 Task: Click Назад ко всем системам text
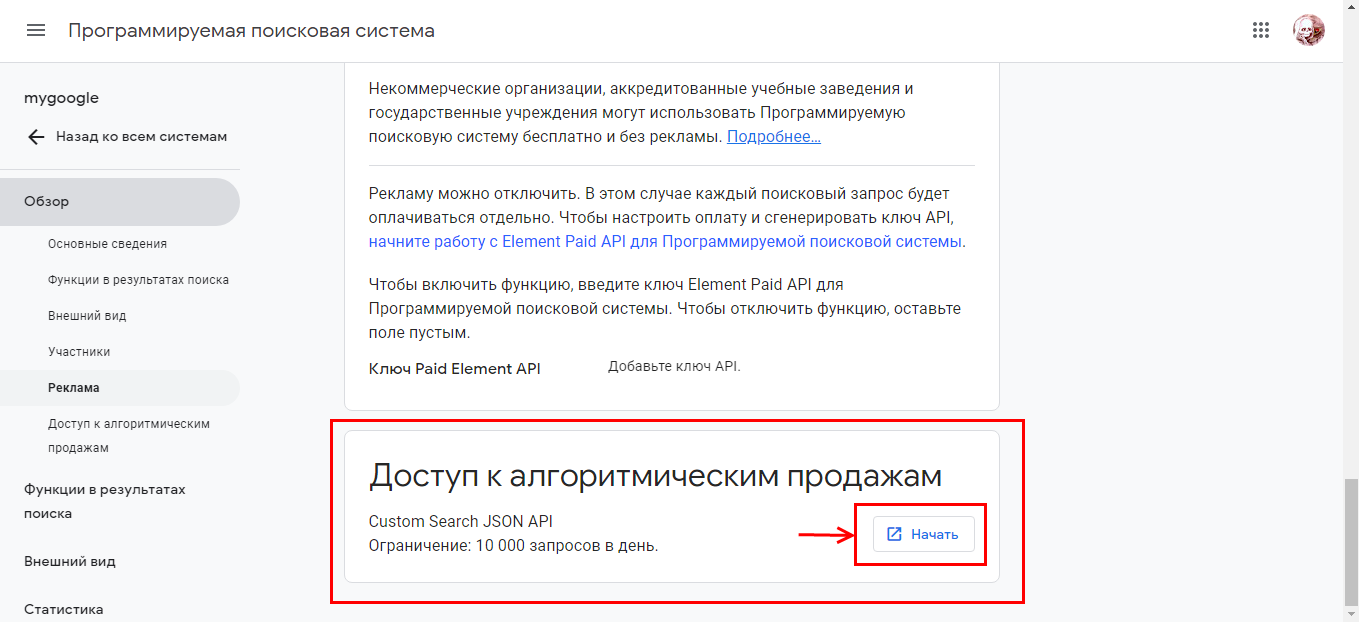pyautogui.click(x=141, y=137)
